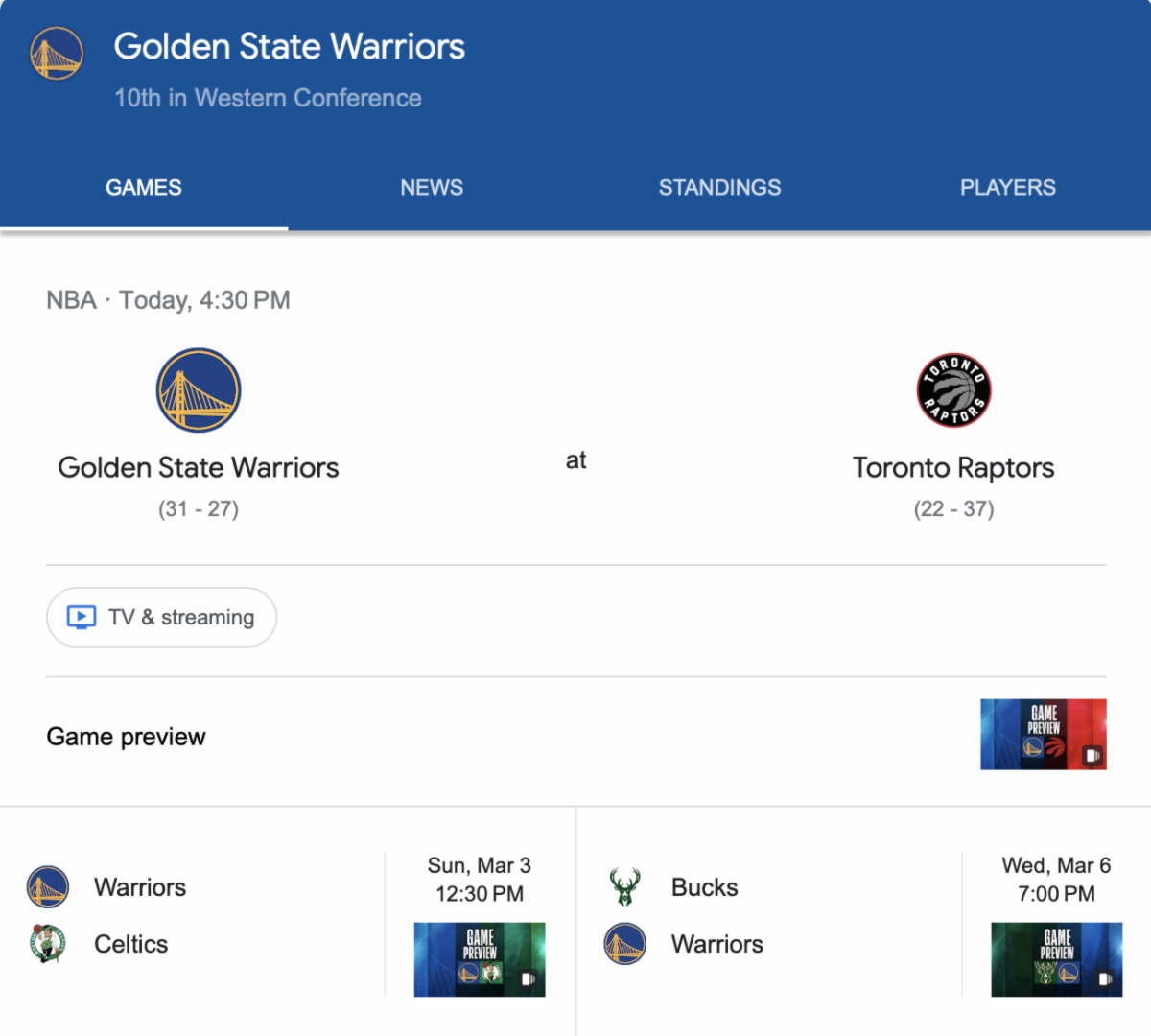Open the Bucks–Warriors game preview thumbnail
This screenshot has width=1151, height=1036.
pyautogui.click(x=1056, y=959)
